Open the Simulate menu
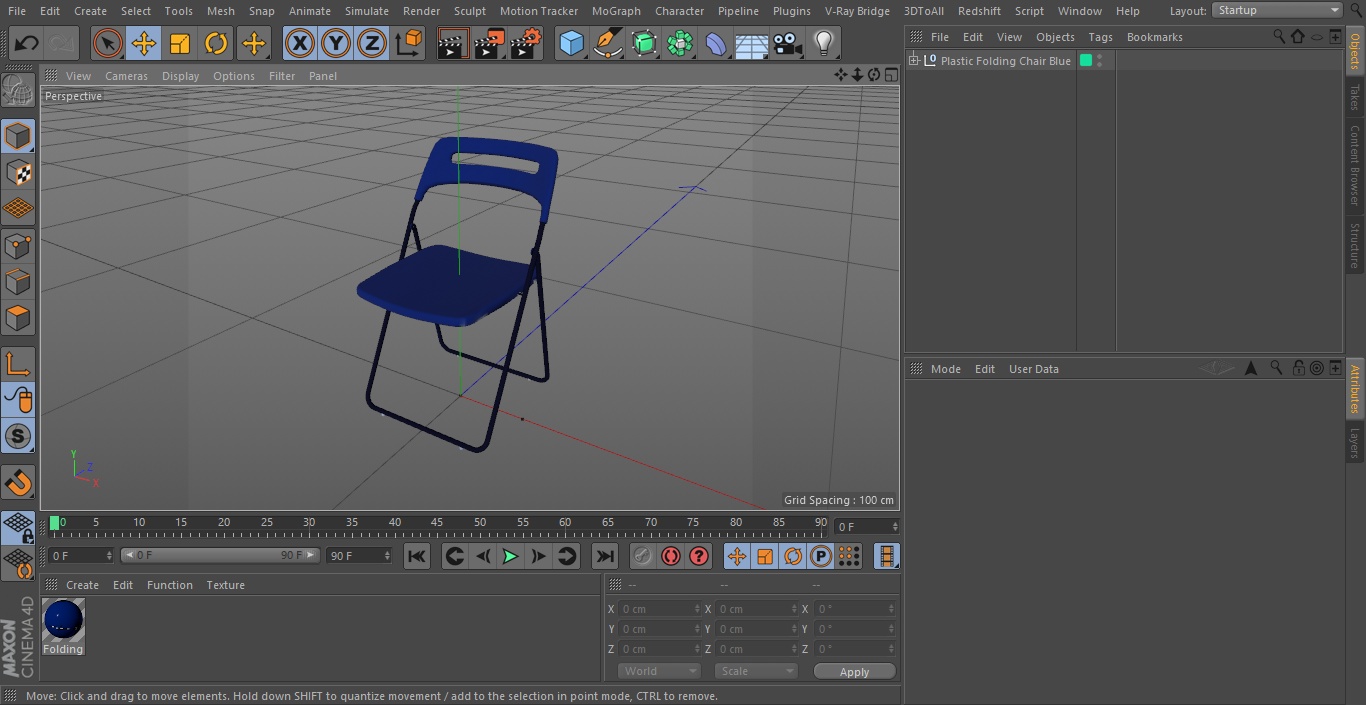This screenshot has width=1366, height=705. (x=367, y=11)
